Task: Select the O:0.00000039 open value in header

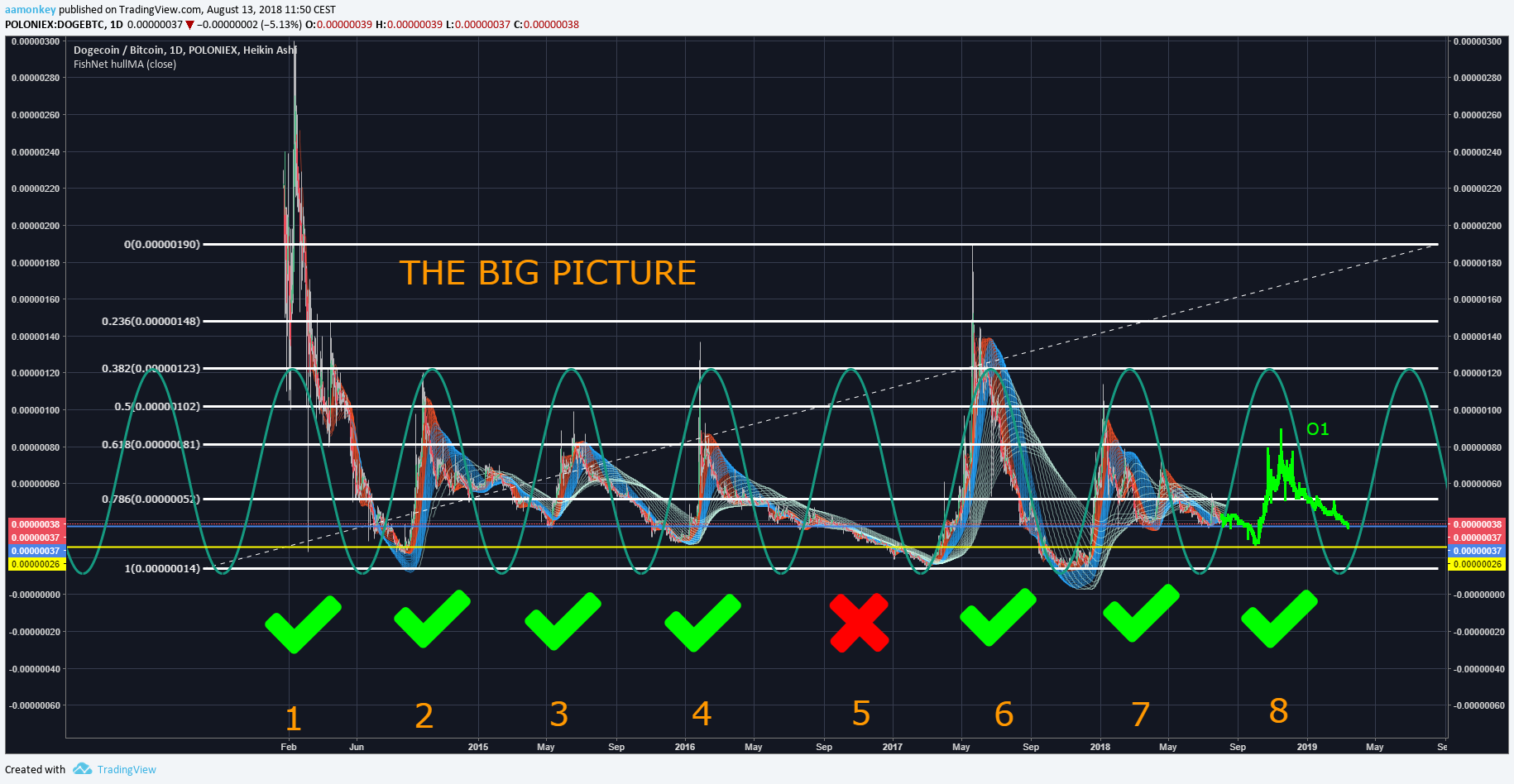Action: tap(339, 25)
